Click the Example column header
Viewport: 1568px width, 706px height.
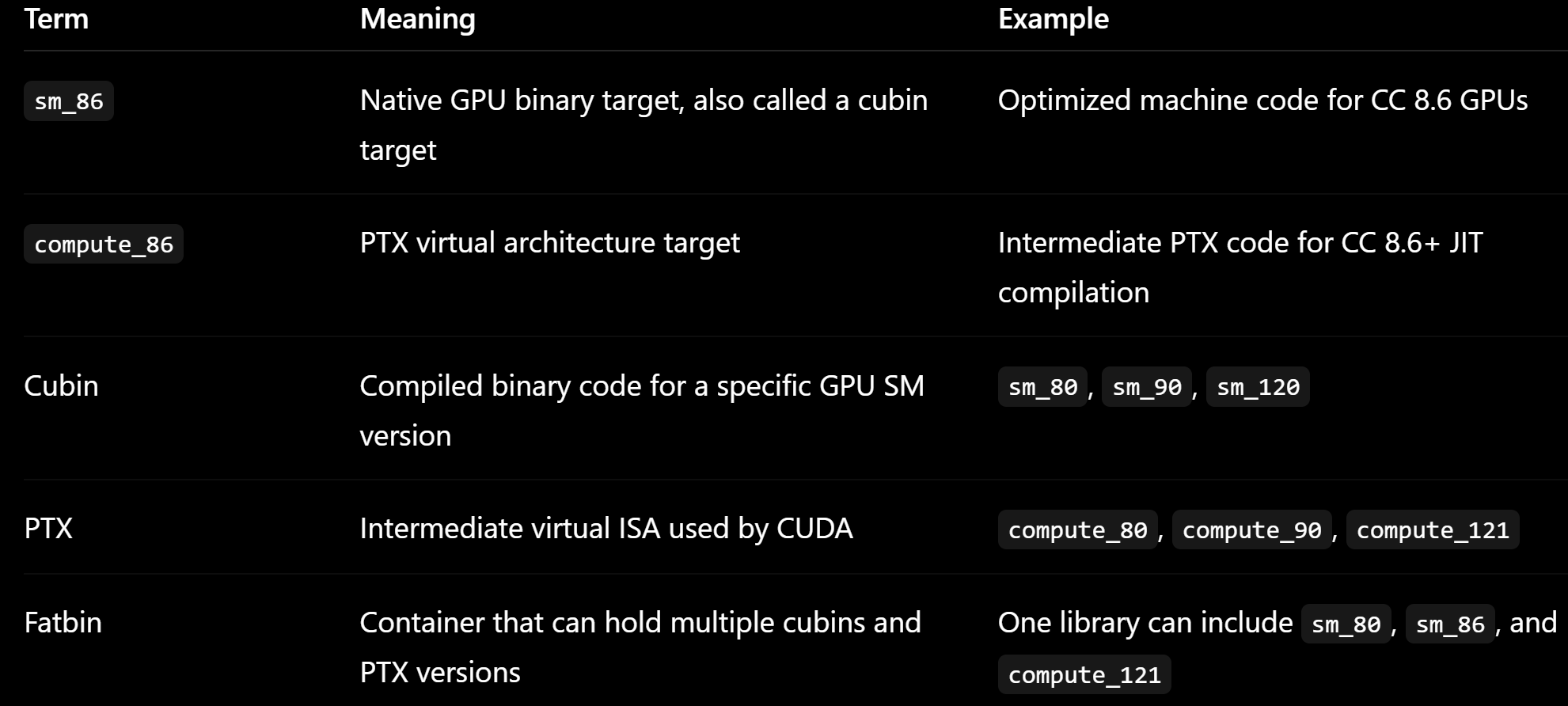click(1053, 18)
